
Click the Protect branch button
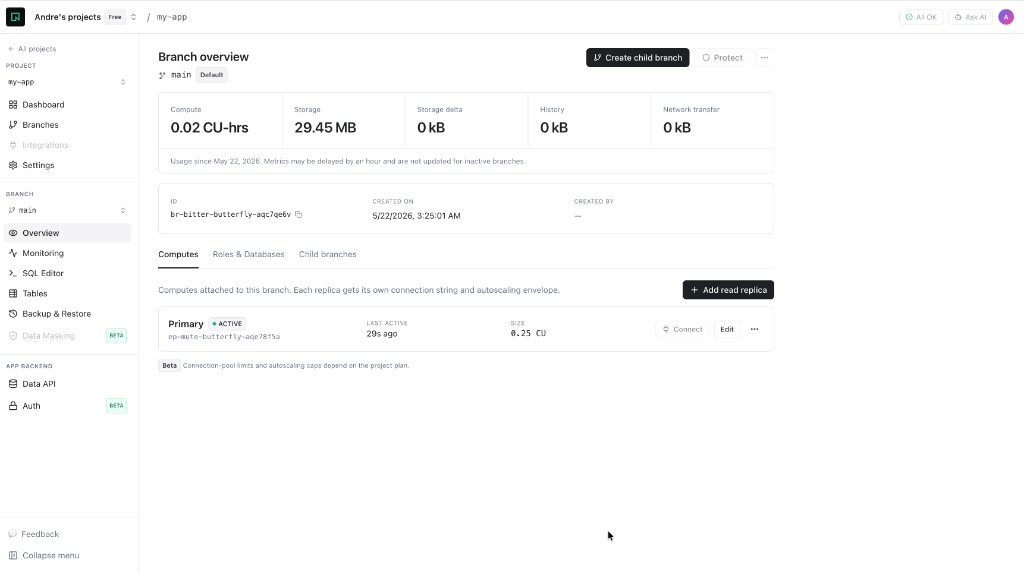click(722, 57)
